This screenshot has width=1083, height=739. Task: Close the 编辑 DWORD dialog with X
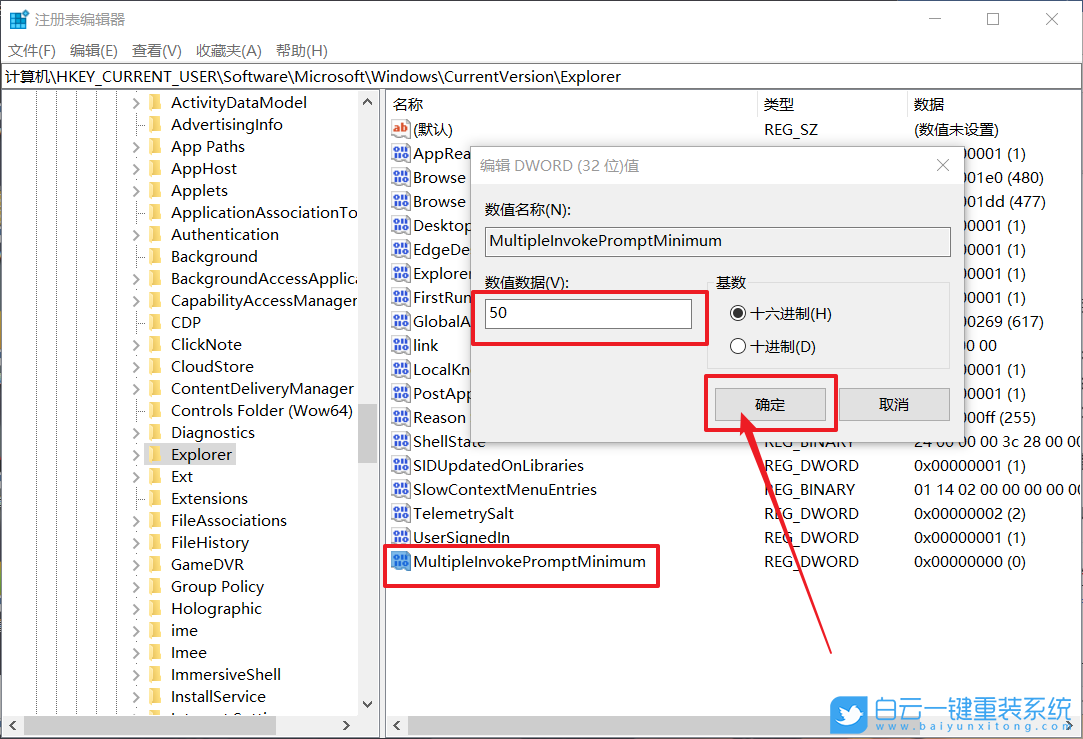pyautogui.click(x=942, y=165)
